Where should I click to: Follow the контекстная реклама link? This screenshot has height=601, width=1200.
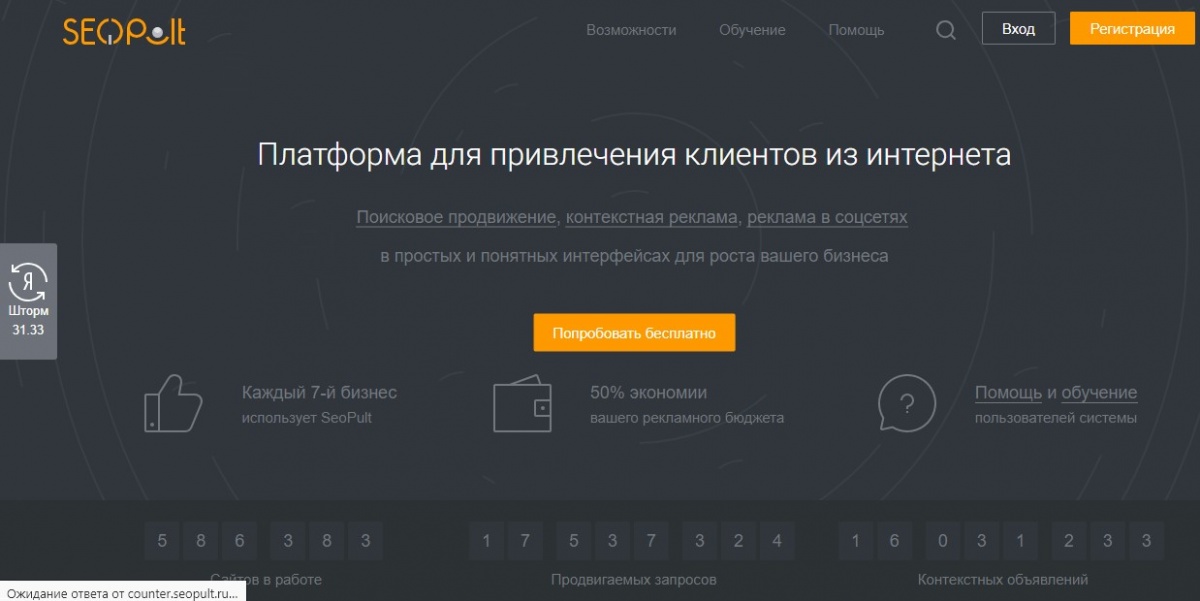coord(653,217)
